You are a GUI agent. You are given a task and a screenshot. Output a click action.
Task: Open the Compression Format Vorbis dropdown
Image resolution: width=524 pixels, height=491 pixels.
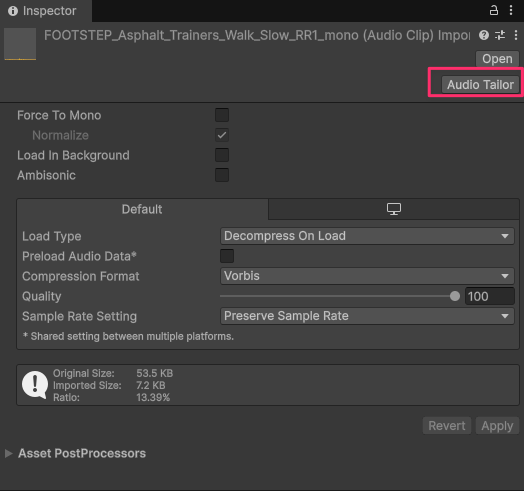tap(367, 276)
